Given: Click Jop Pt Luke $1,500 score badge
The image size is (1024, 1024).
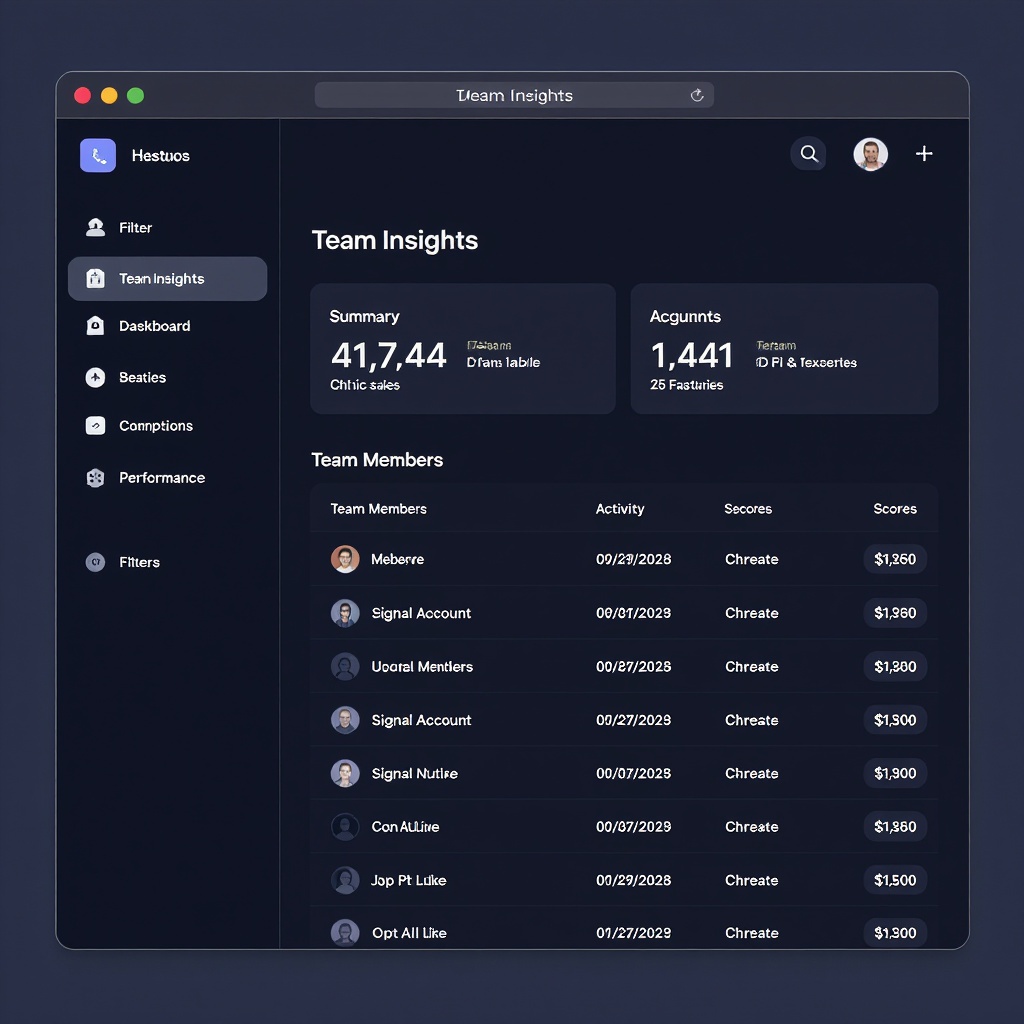Looking at the screenshot, I should click(x=895, y=880).
